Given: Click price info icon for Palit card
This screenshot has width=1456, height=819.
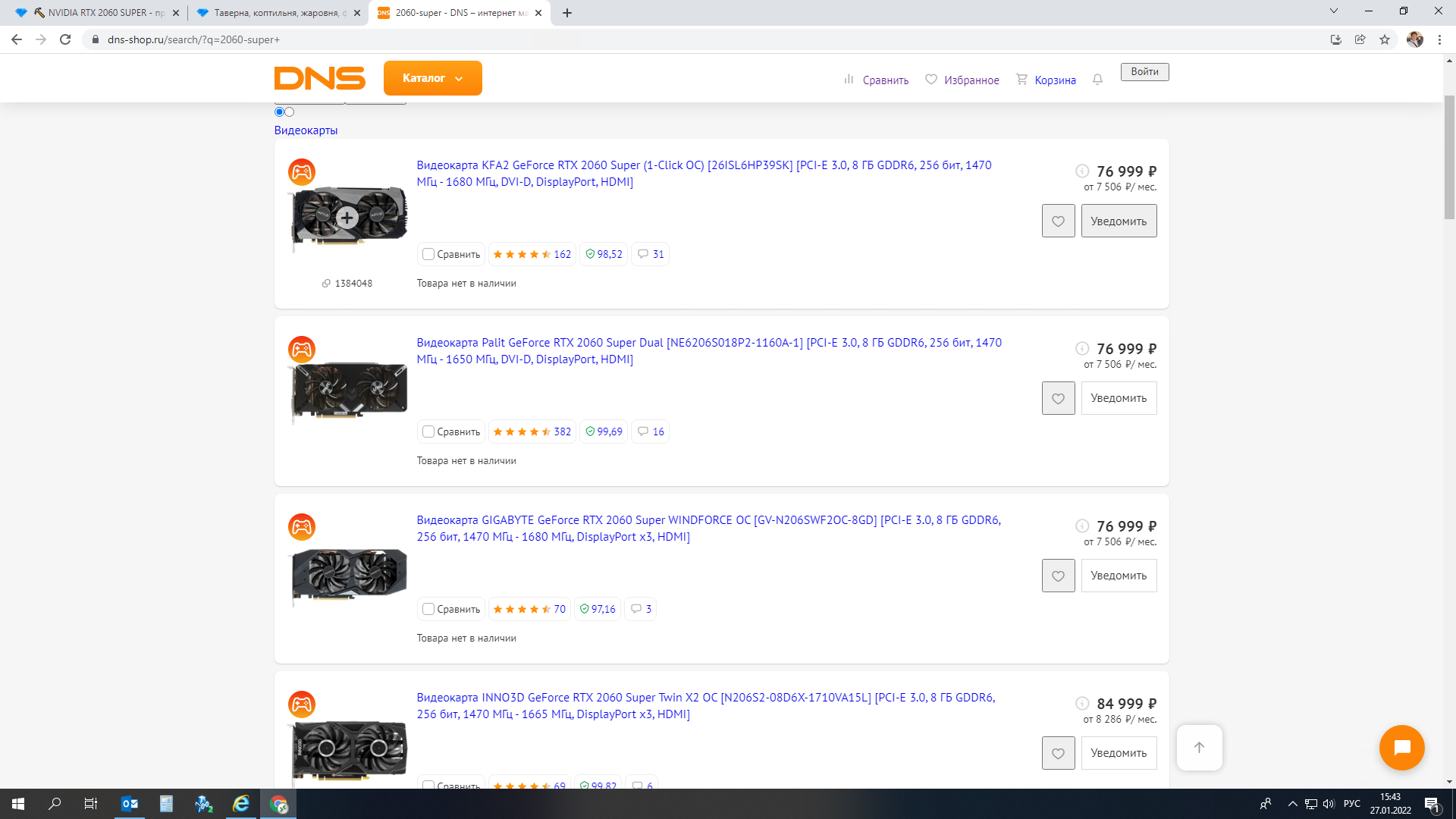Looking at the screenshot, I should [1082, 349].
